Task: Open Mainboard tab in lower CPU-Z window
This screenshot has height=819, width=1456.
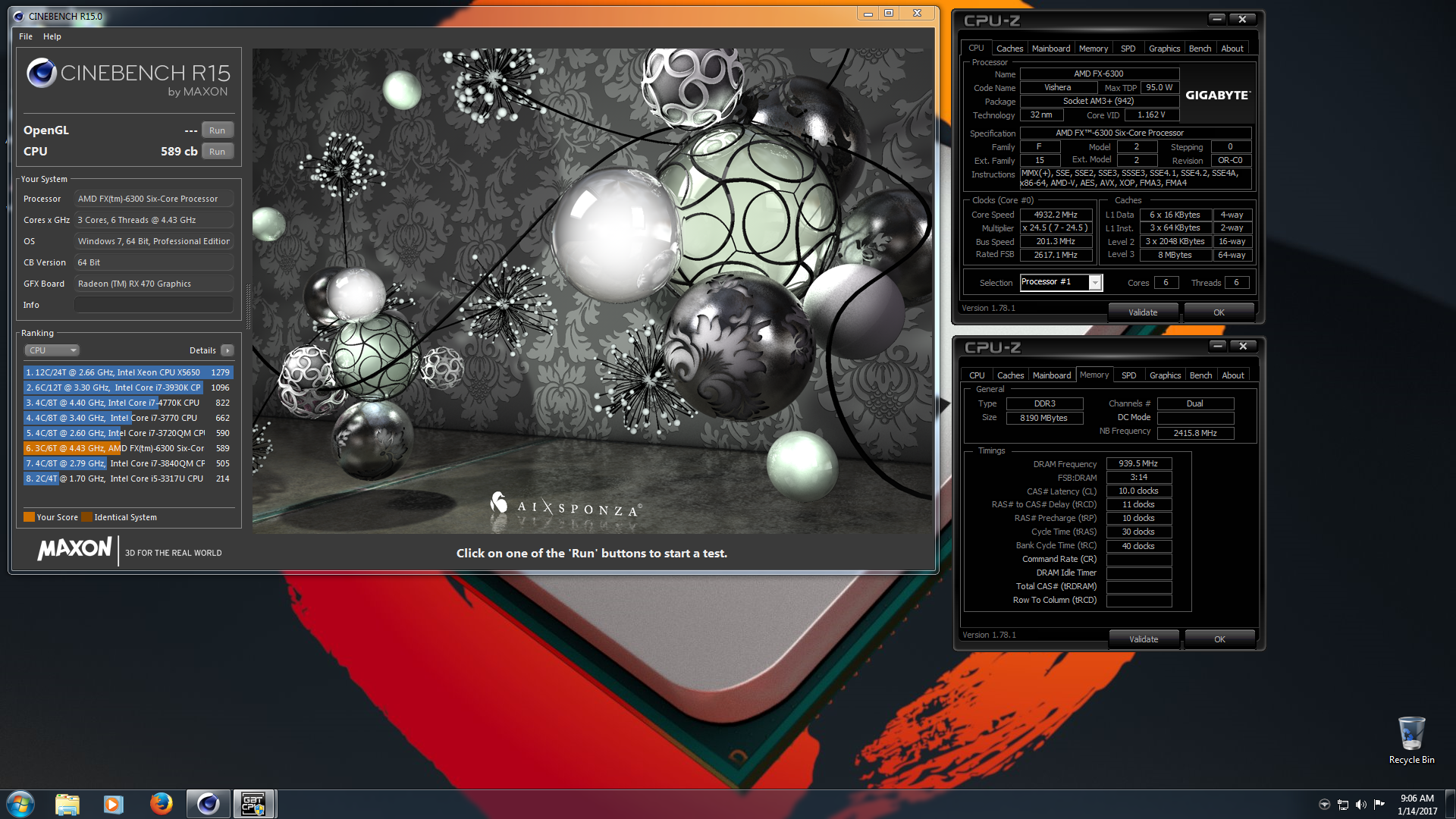Action: [x=1052, y=375]
